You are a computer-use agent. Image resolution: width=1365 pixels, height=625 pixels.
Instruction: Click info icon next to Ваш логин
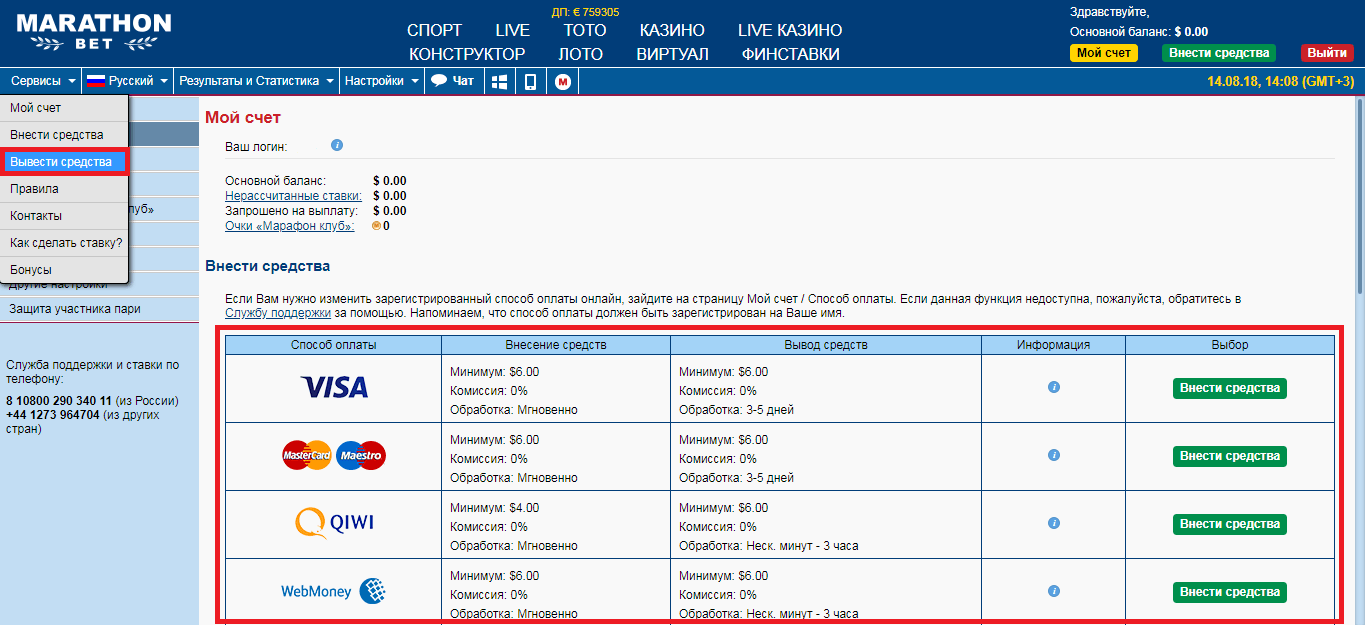coord(337,145)
